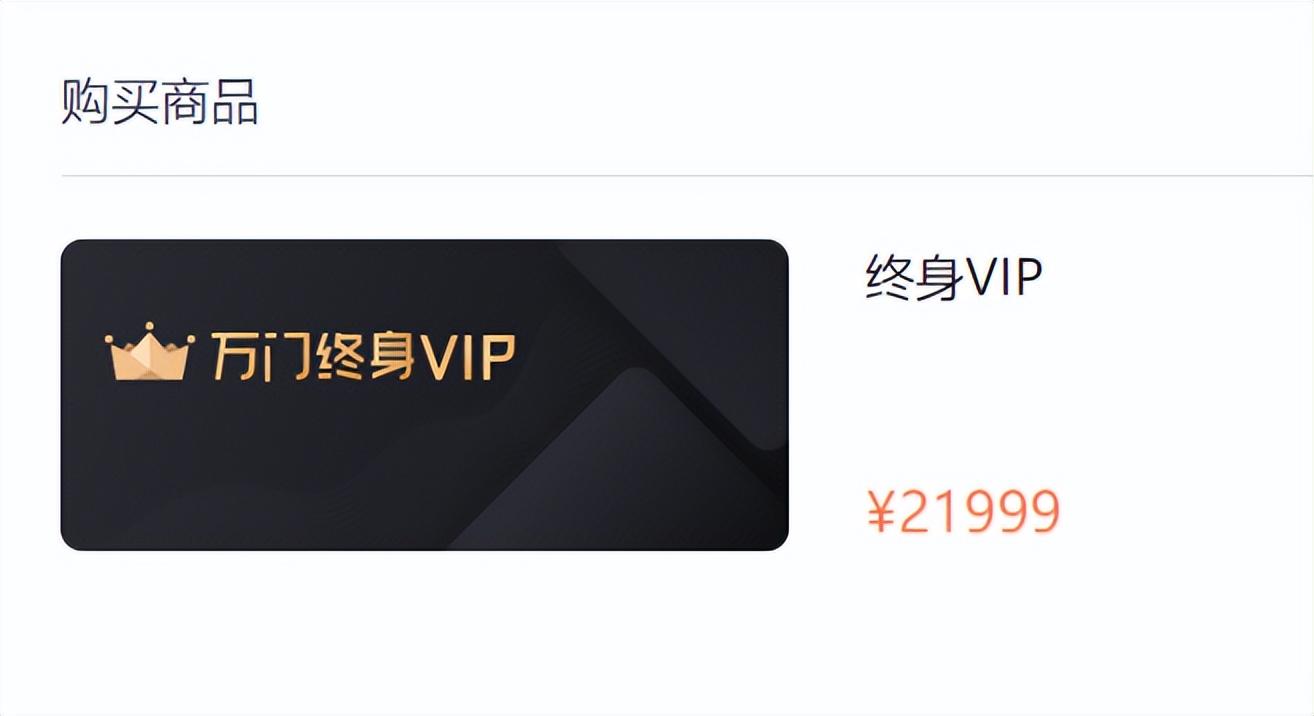Click the 购买商品 section heading

coord(160,102)
